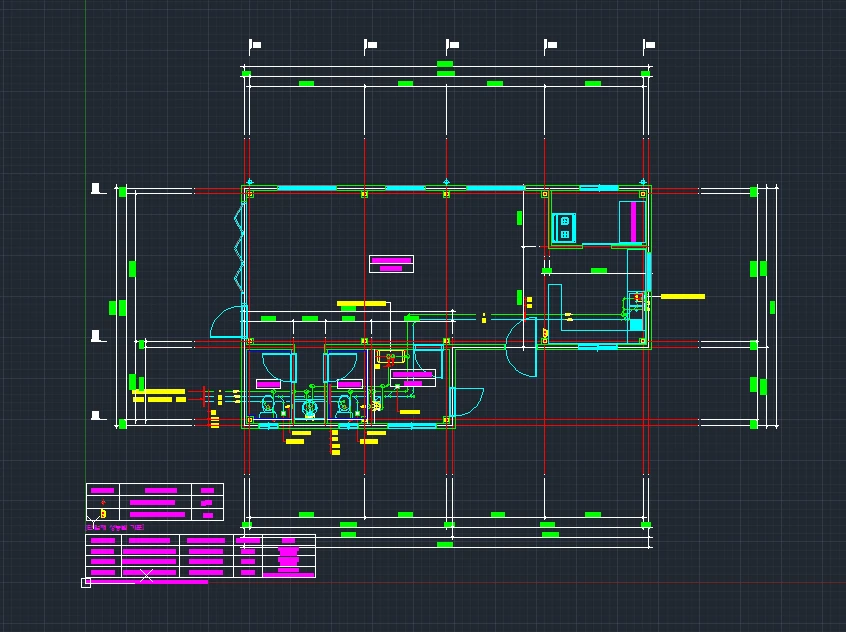Select the zigzag folding door on left wall
Viewport: 846px width, 632px height.
239,245
